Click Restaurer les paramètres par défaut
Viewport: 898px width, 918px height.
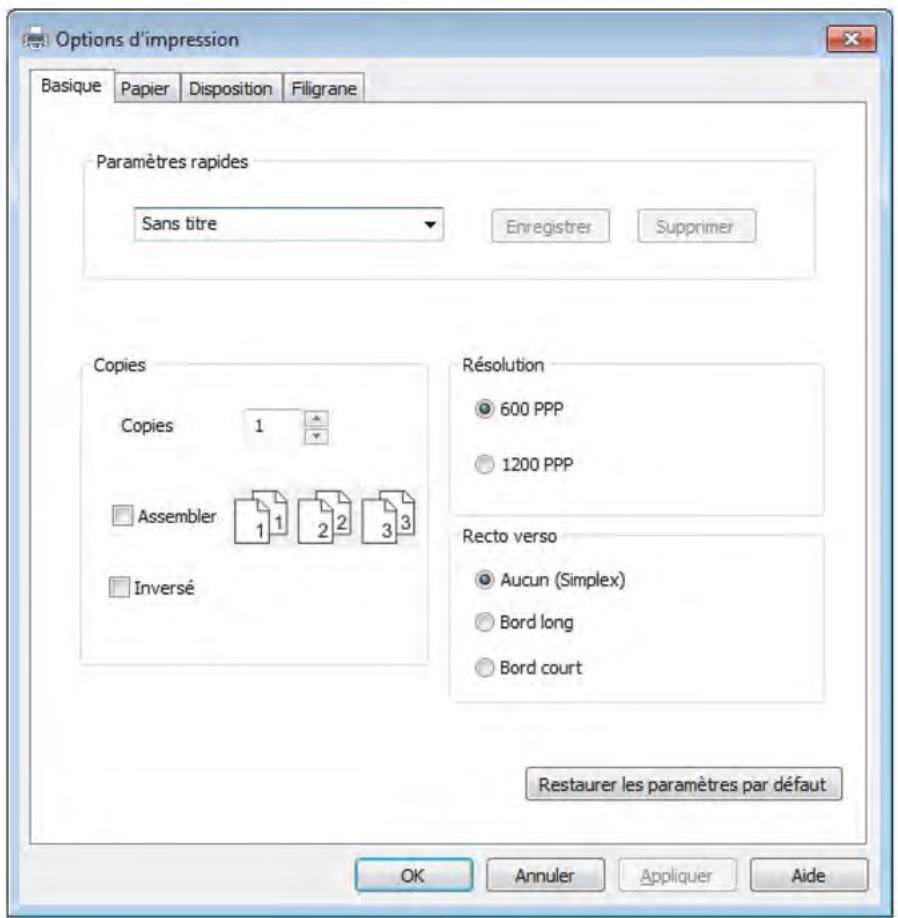(683, 784)
